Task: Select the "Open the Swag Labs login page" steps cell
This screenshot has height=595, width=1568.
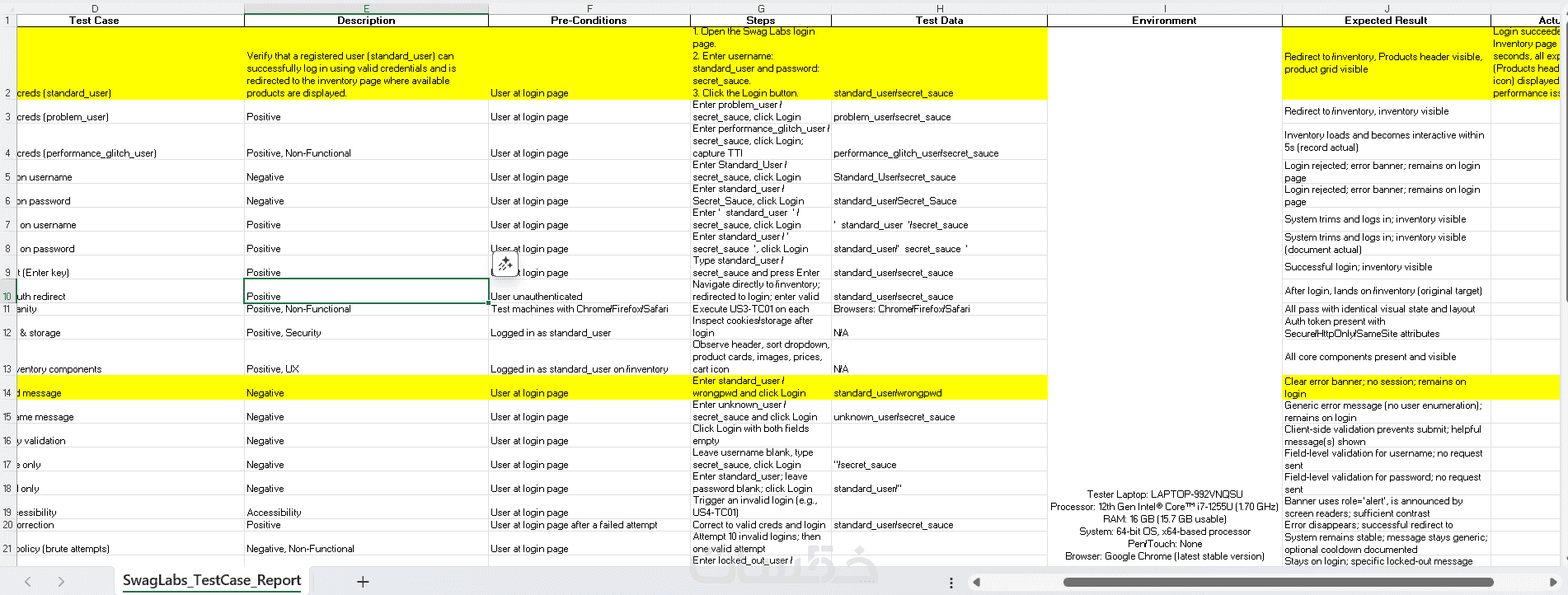Action: pos(761,63)
